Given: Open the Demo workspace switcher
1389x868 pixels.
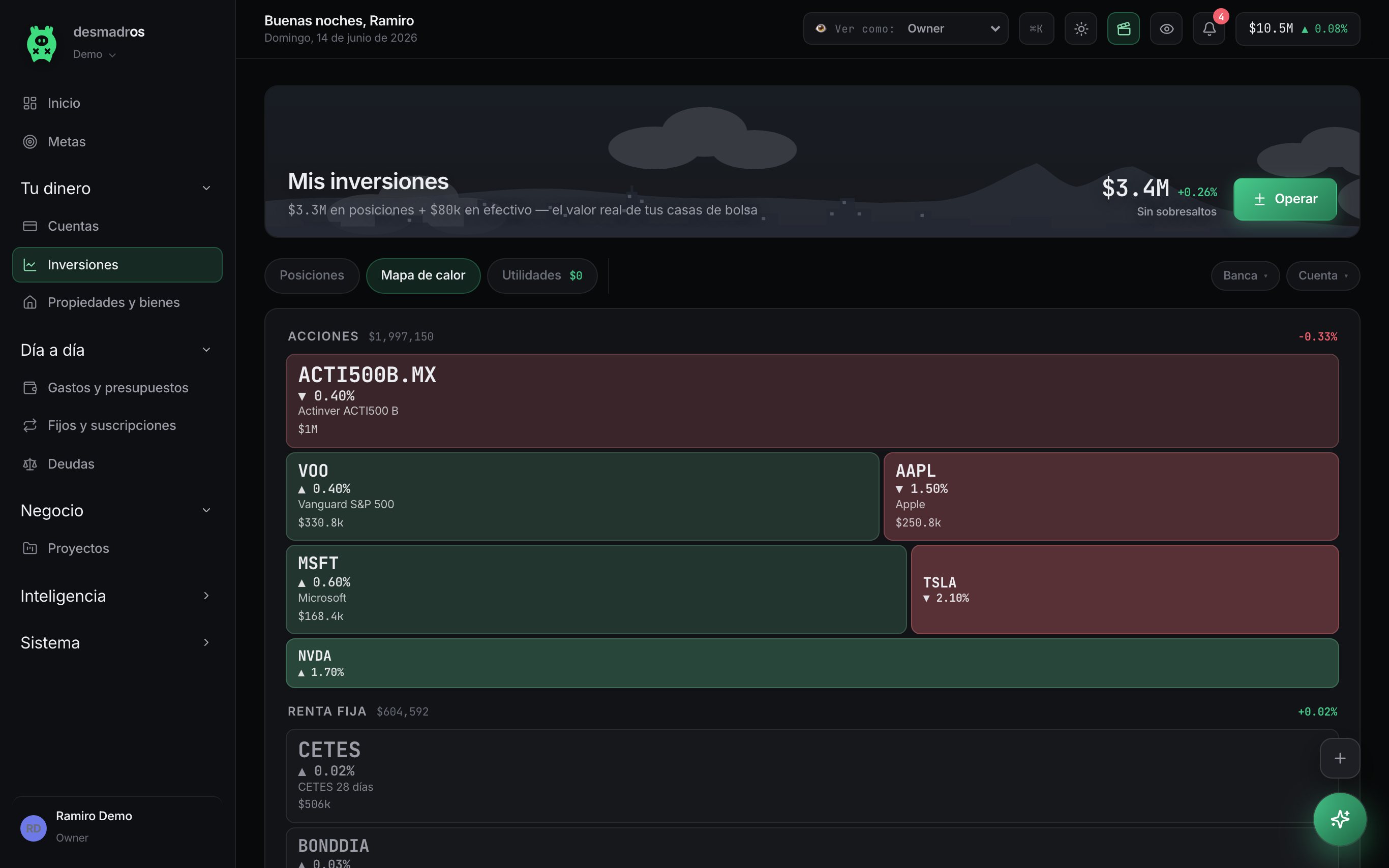Looking at the screenshot, I should click(x=95, y=54).
